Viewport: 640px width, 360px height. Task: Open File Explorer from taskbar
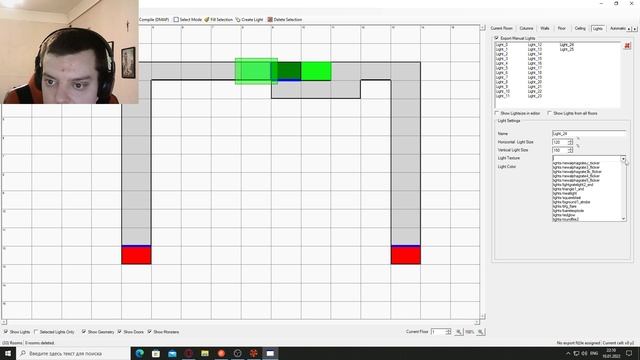click(x=205, y=353)
